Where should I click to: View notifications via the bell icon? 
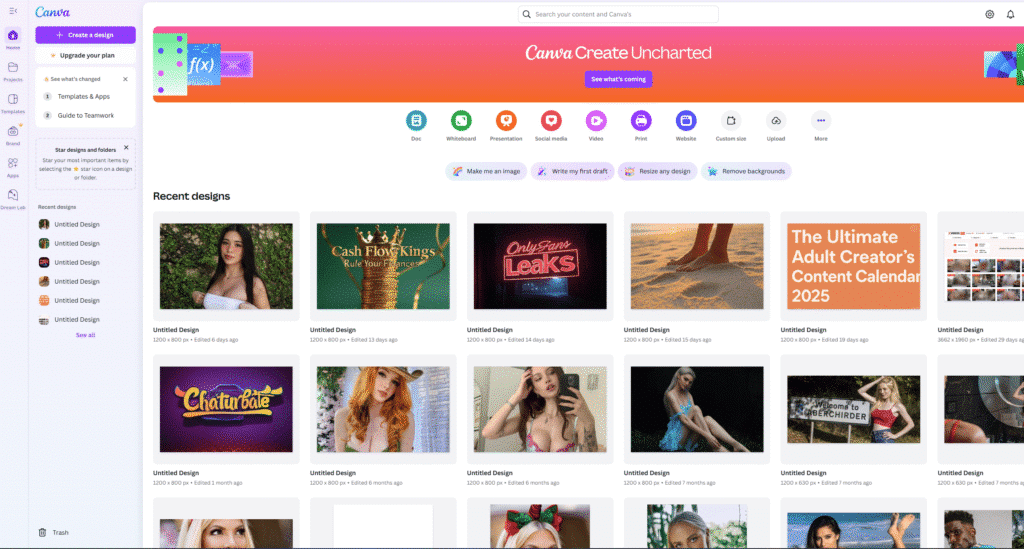tap(1010, 14)
